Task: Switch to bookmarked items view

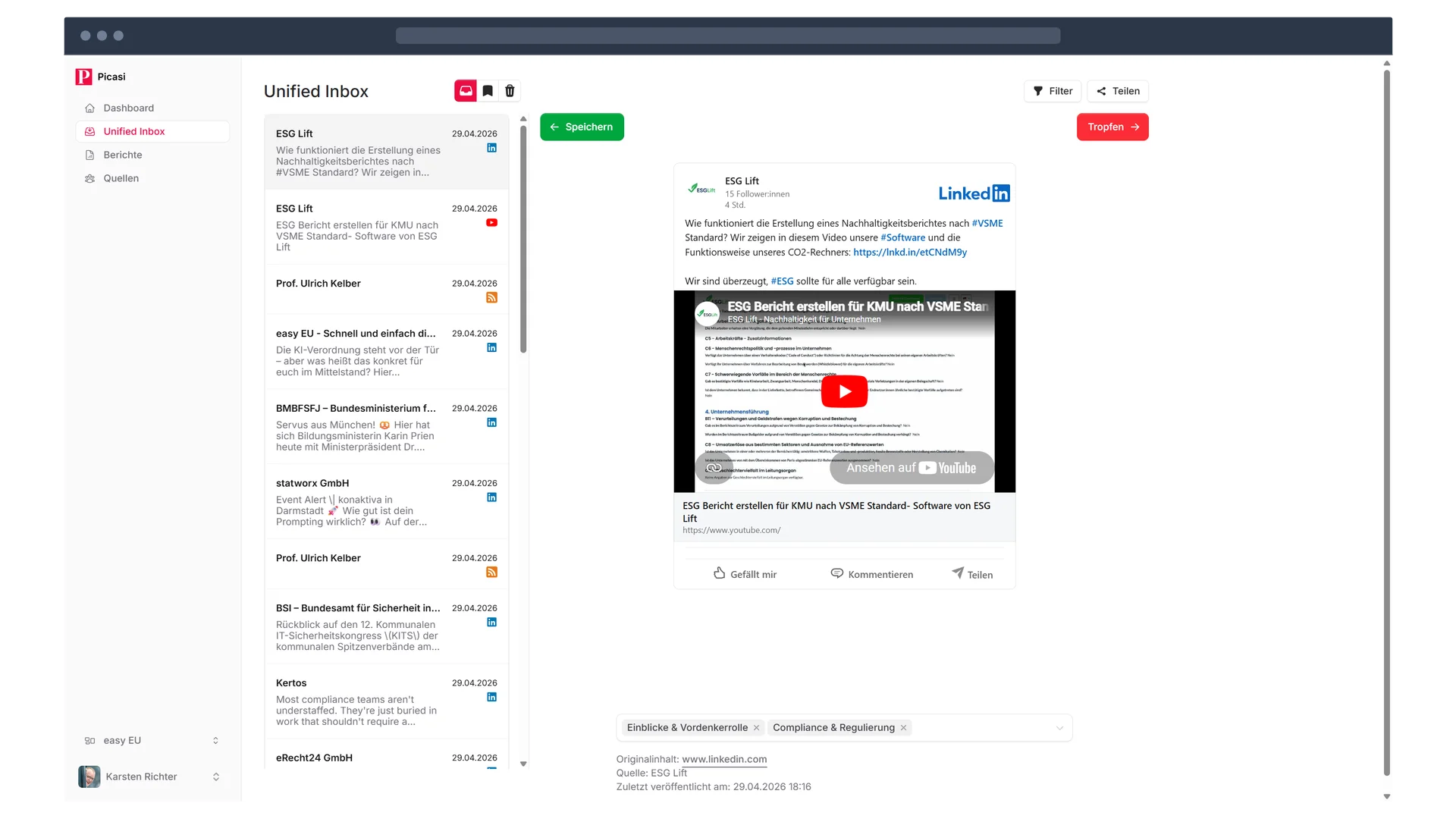Action: pyautogui.click(x=488, y=91)
